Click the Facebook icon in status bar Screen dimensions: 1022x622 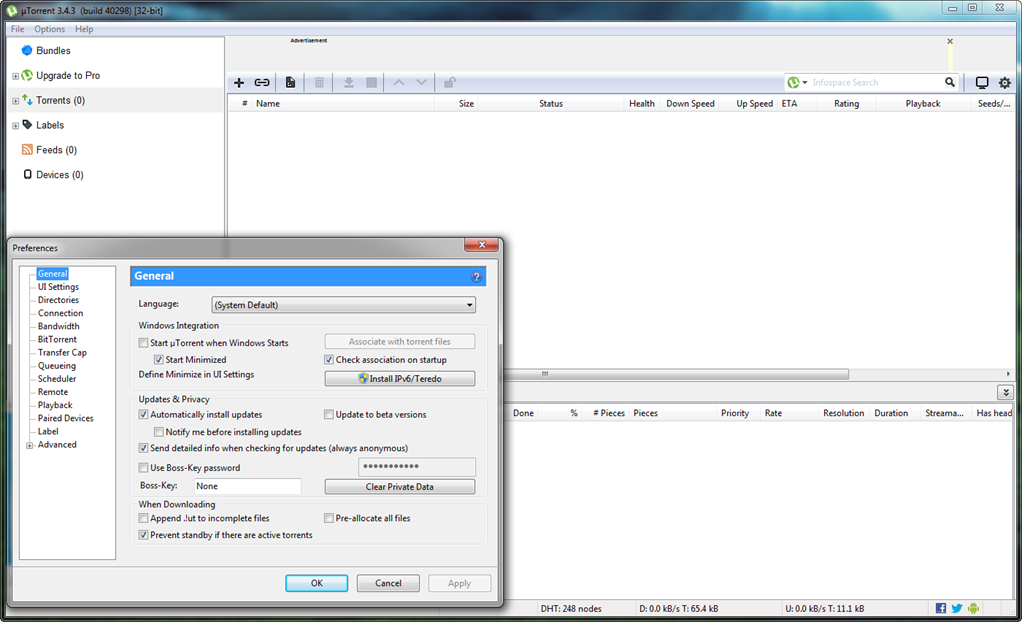(941, 608)
